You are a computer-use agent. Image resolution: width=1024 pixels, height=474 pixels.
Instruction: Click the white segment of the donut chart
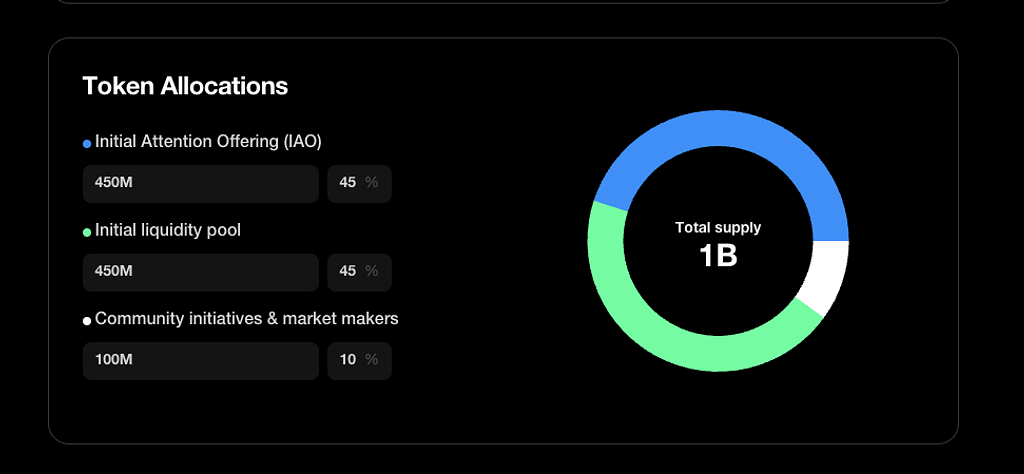827,276
